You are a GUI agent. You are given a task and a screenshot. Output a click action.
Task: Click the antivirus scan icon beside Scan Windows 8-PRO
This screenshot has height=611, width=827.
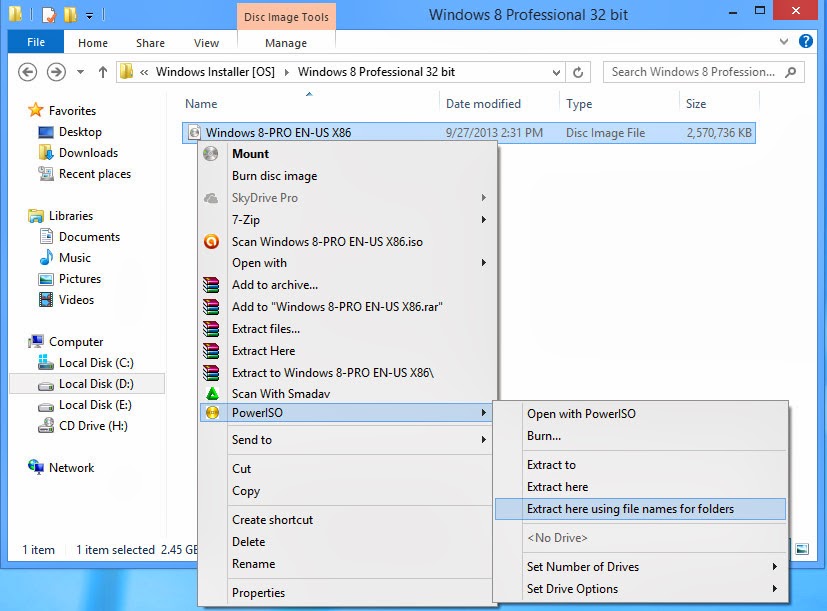211,242
